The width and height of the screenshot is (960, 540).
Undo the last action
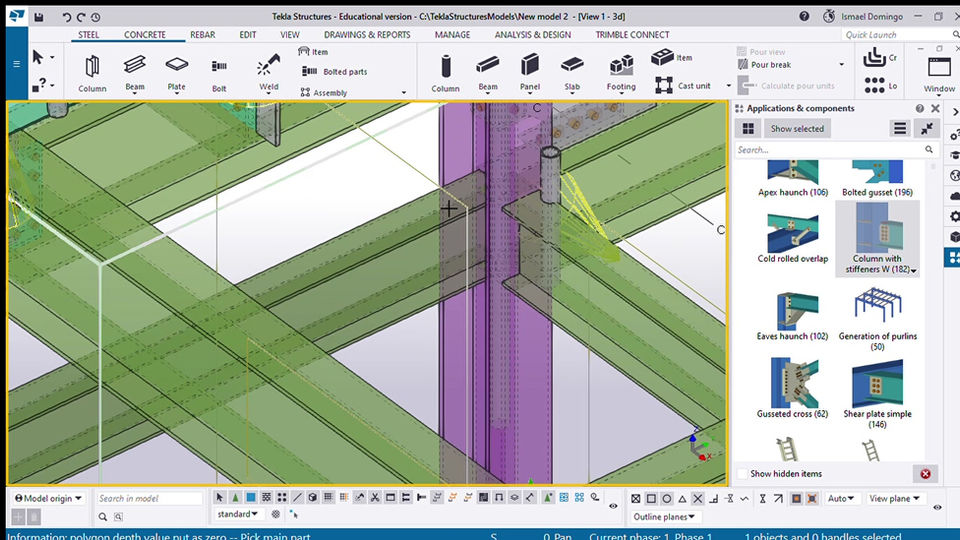coord(66,17)
